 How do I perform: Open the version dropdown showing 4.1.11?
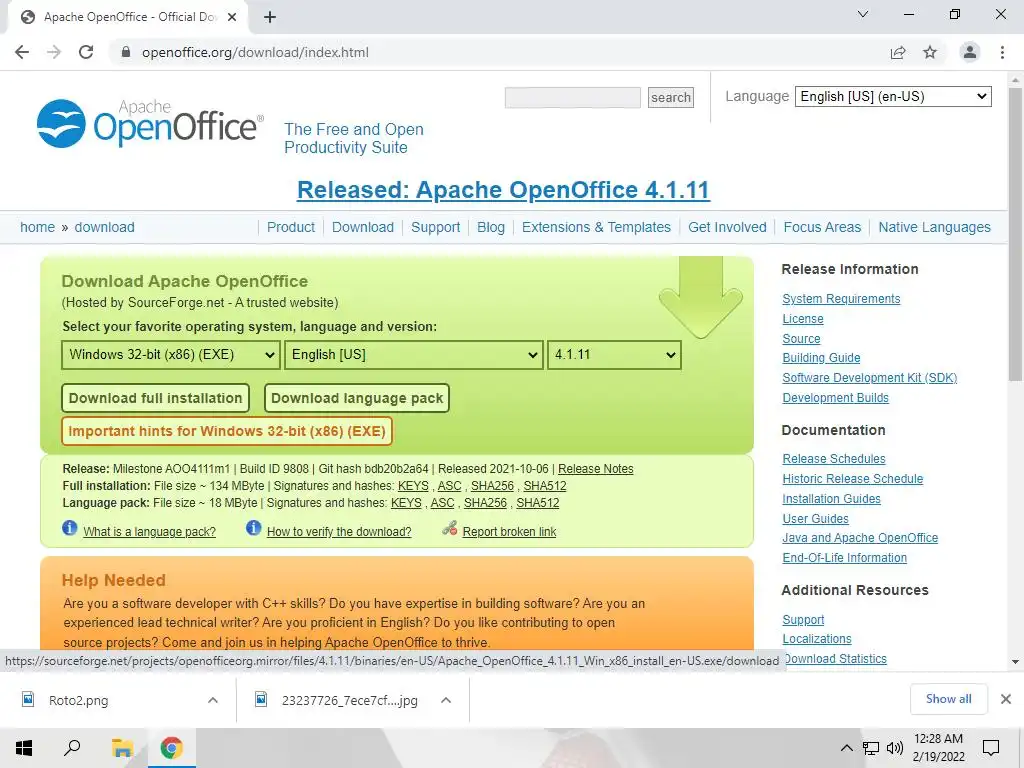(x=615, y=355)
